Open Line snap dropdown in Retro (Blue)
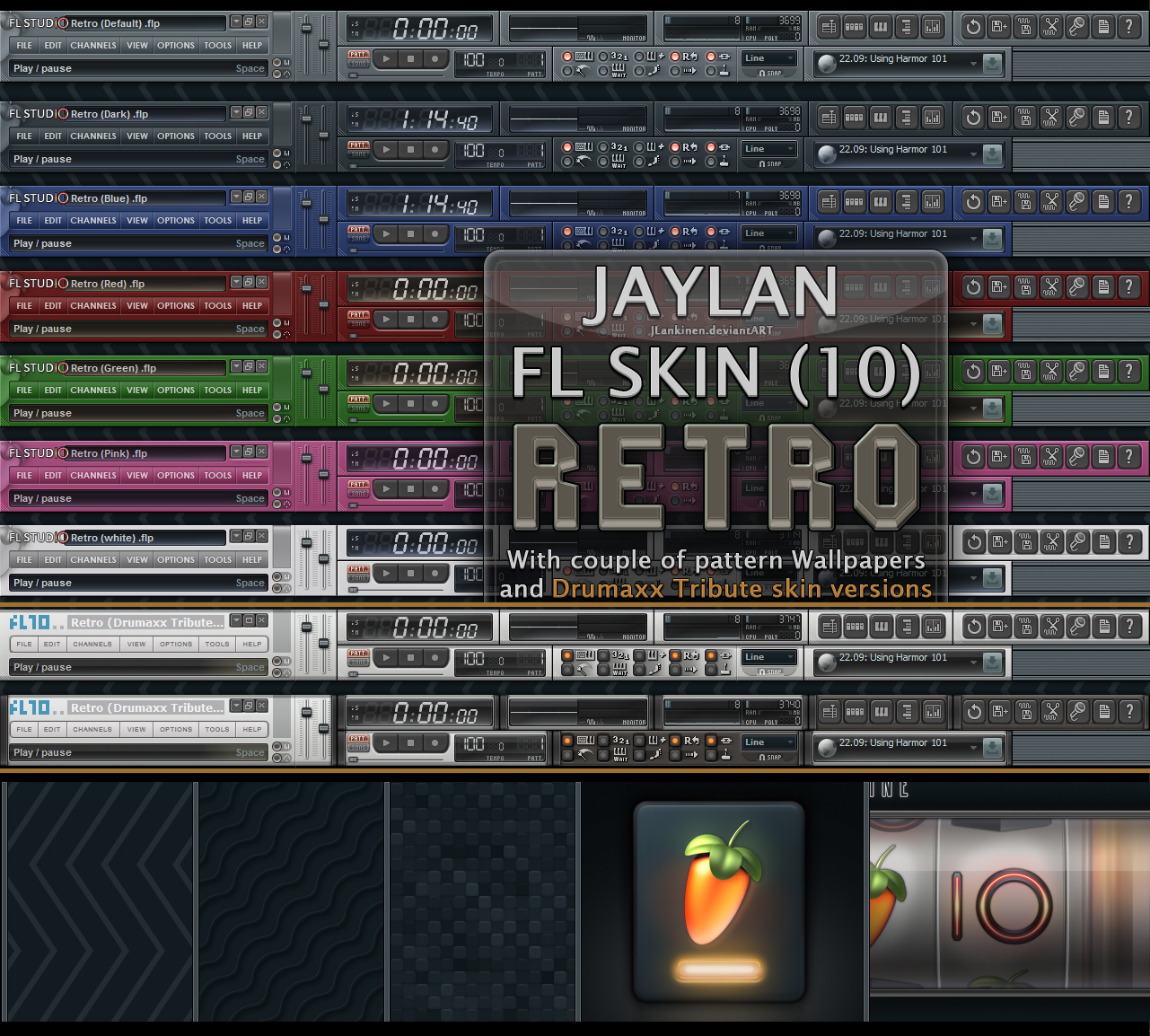Screen dimensions: 1150x1036 coord(769,233)
